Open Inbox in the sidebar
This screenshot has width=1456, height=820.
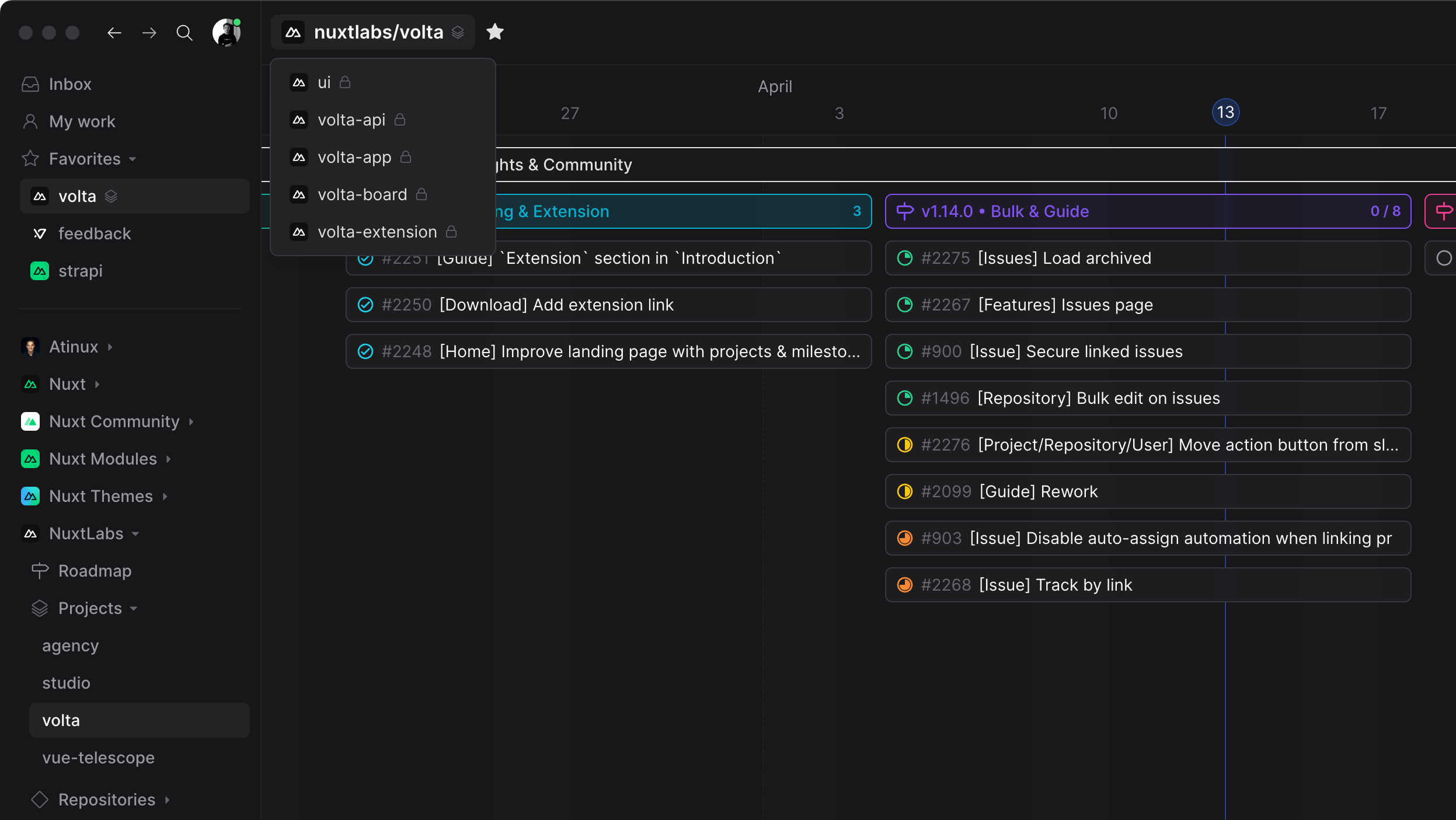(x=134, y=84)
